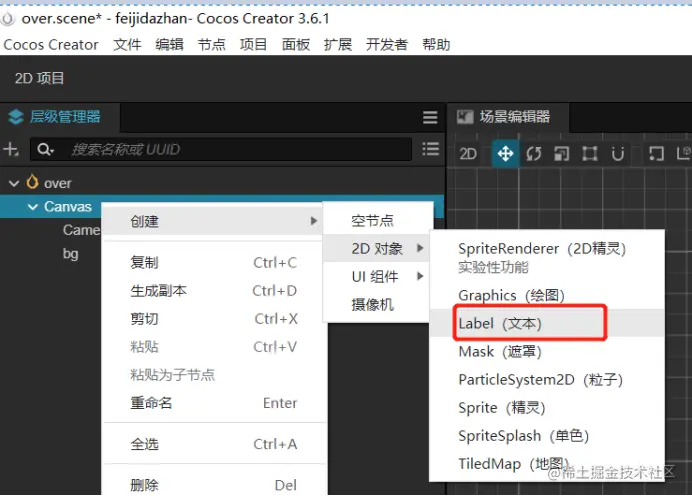Open the search filter magnifier dropdown

[45, 150]
